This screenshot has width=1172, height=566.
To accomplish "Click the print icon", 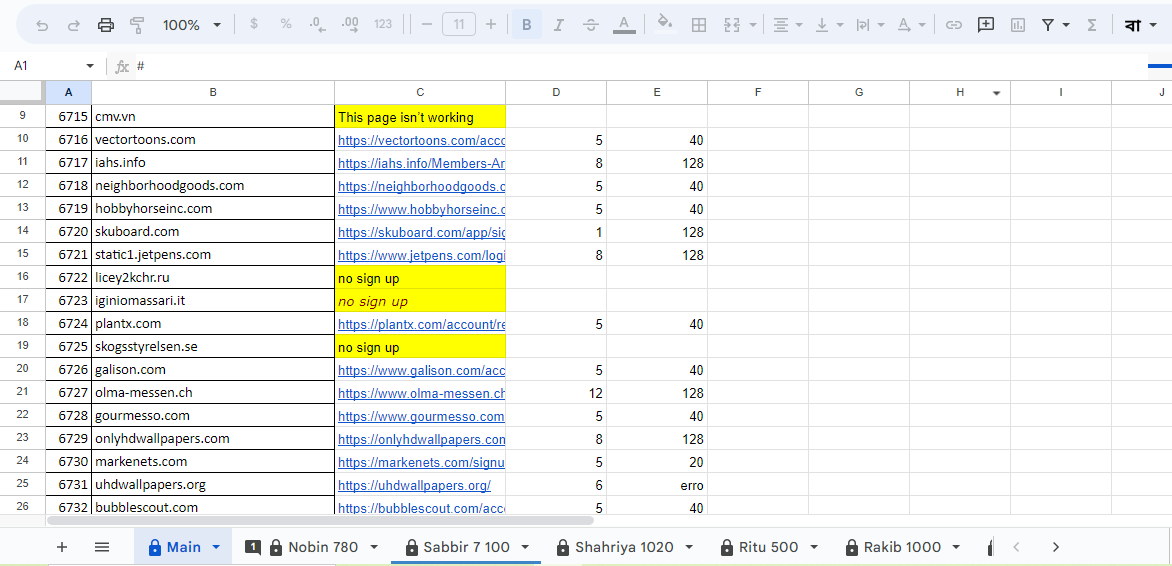I will (106, 25).
